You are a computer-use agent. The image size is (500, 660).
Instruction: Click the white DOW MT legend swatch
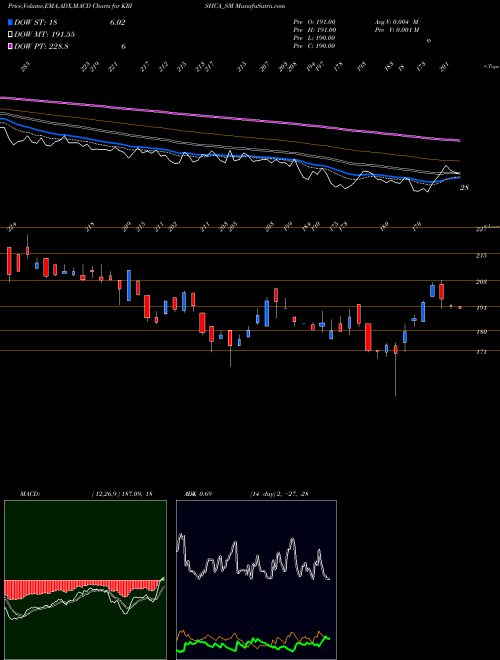coord(10,35)
